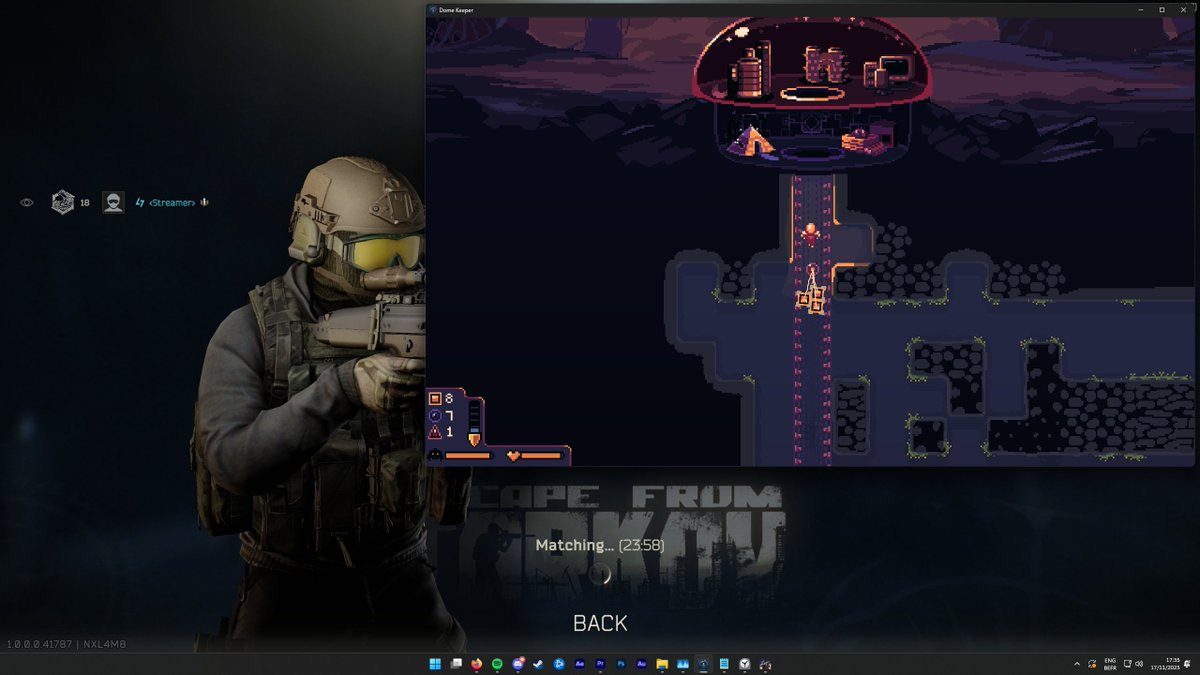Viewport: 1200px width, 675px height.
Task: Open Premiere Pro from the taskbar
Action: pos(600,664)
